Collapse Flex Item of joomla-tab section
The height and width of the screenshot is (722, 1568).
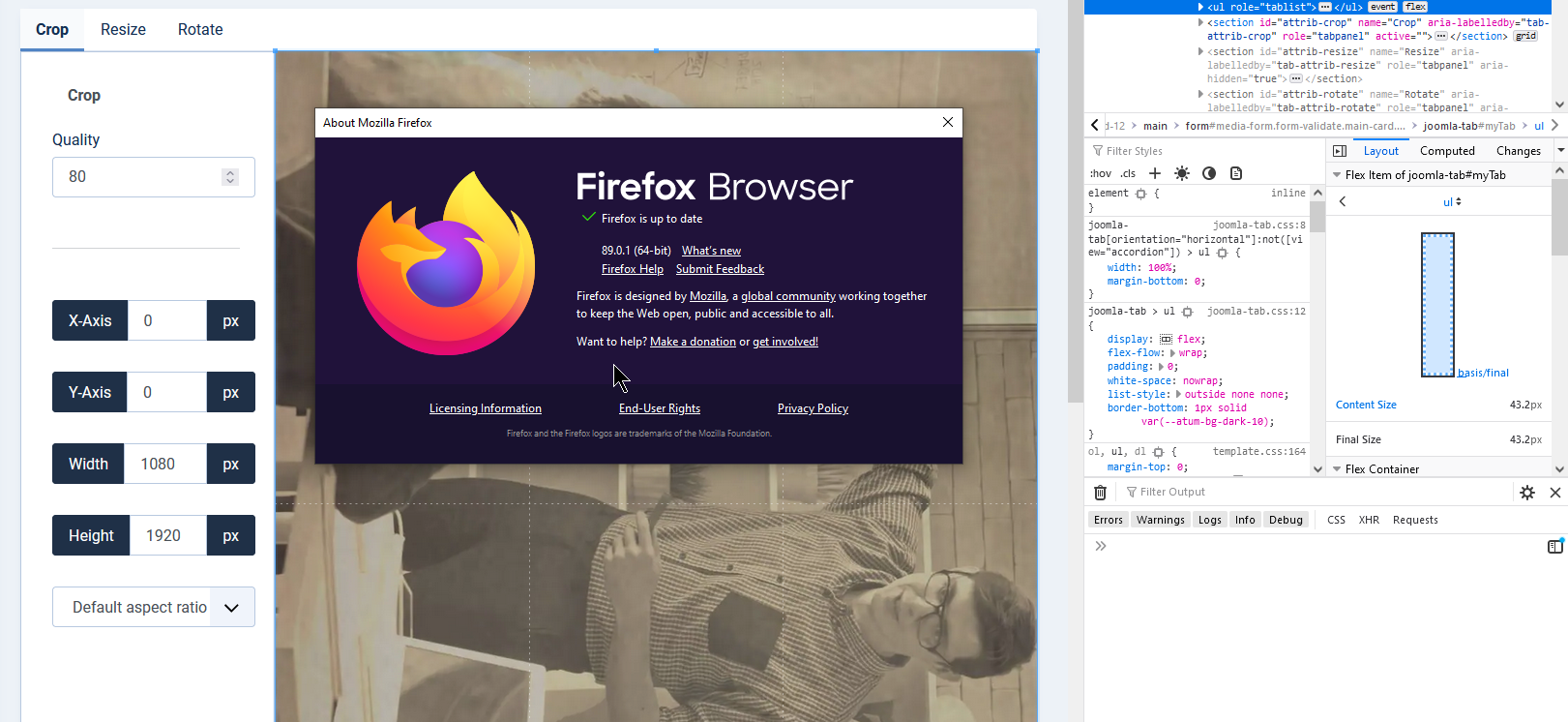tap(1337, 175)
